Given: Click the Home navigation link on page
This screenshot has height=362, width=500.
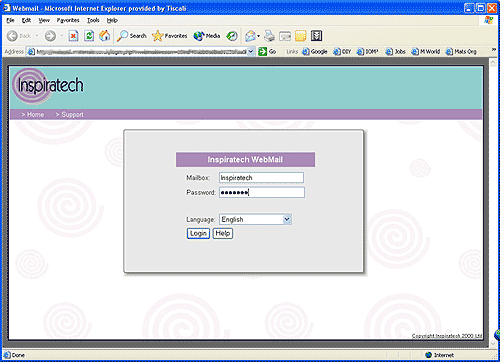Looking at the screenshot, I should click(33, 115).
